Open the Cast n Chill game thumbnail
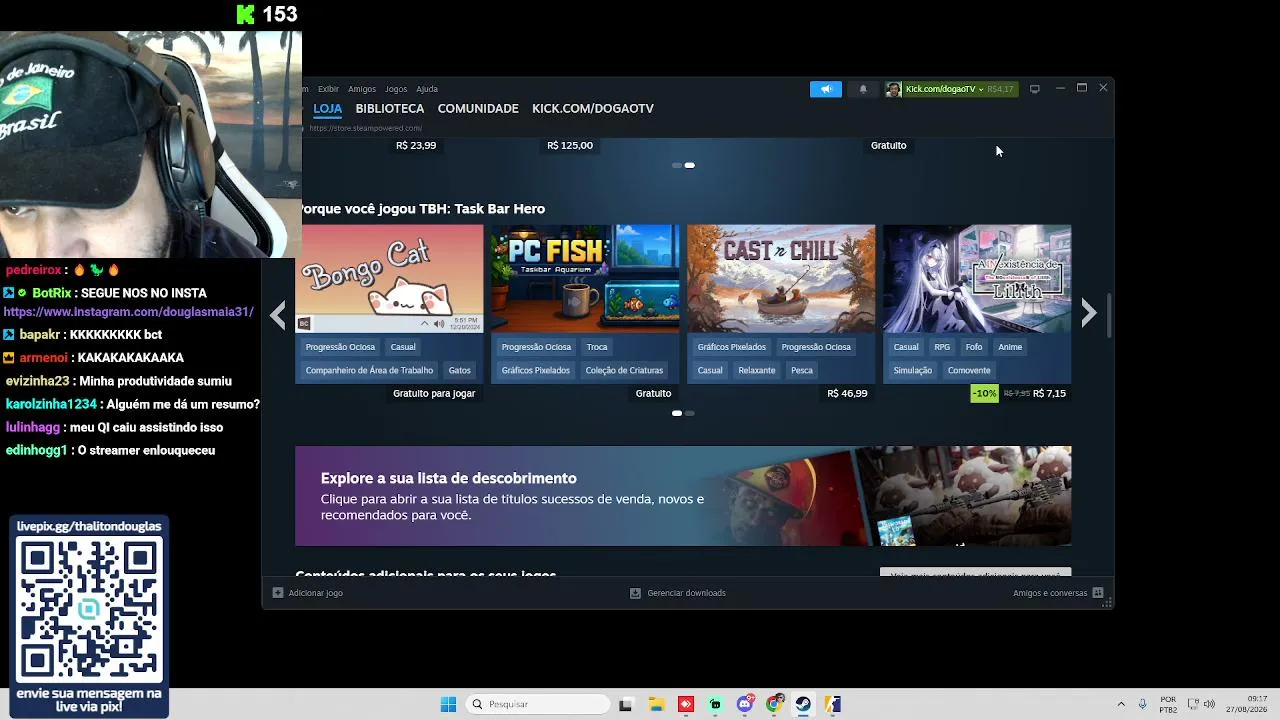Image resolution: width=1280 pixels, height=720 pixels. click(x=781, y=278)
